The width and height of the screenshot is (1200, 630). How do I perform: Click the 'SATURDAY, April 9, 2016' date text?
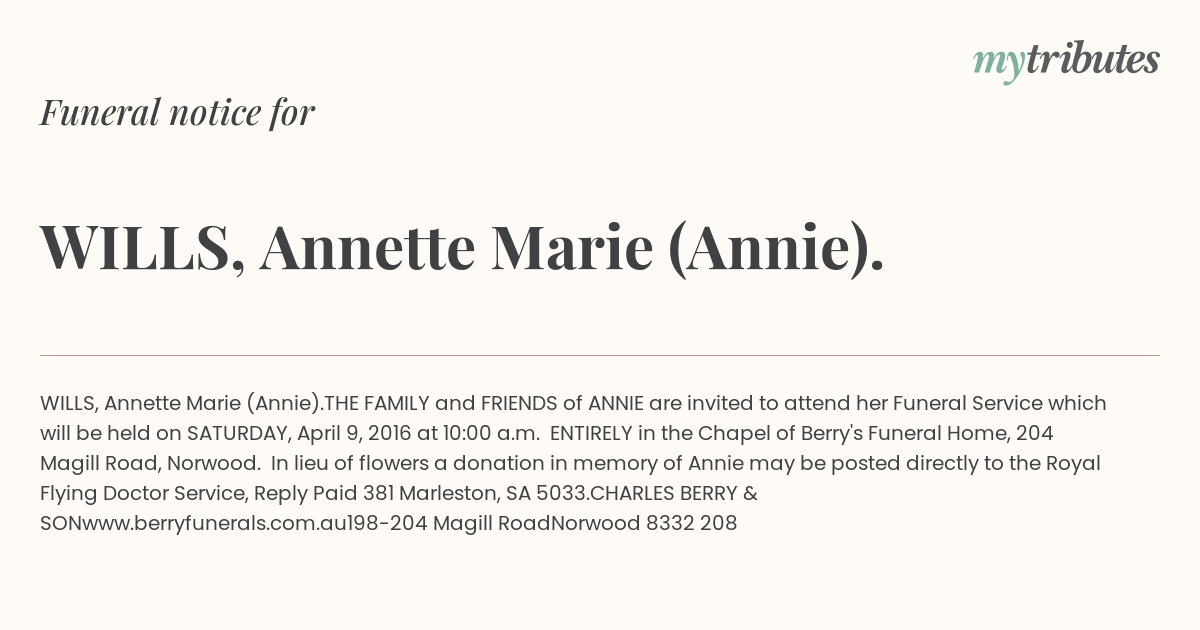point(299,434)
